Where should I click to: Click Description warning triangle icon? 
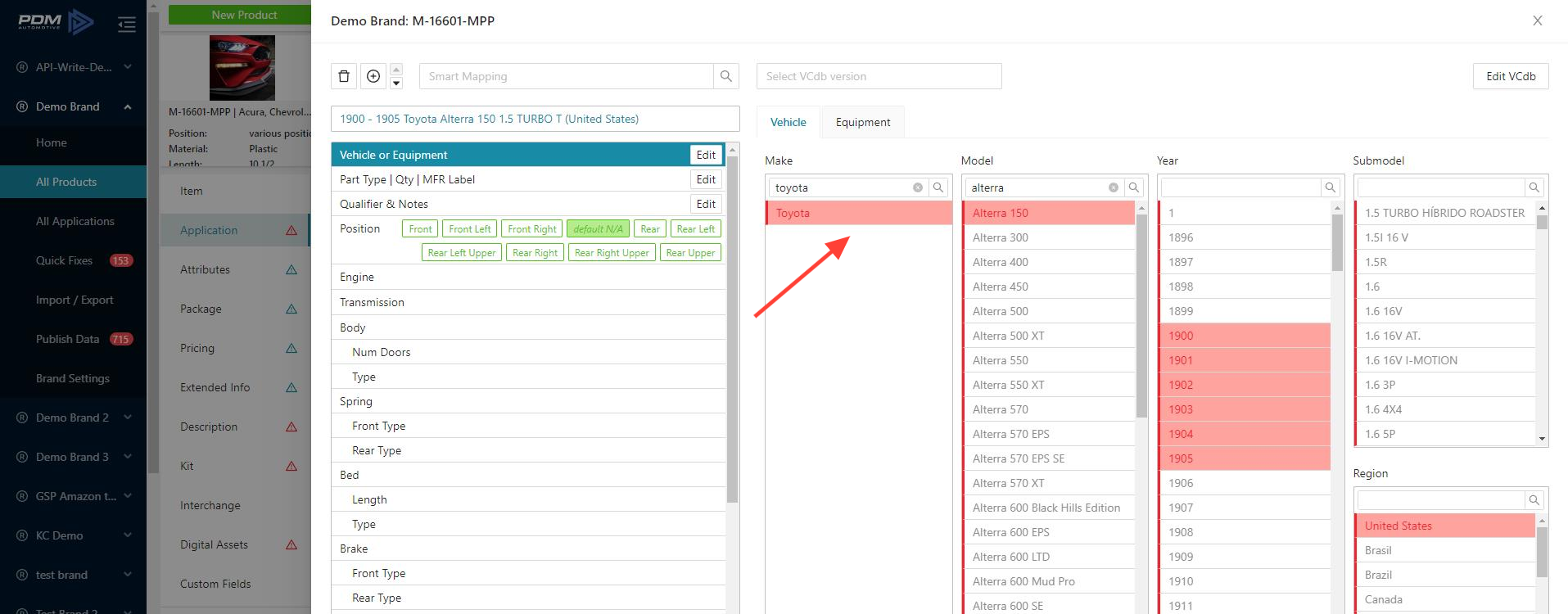click(x=291, y=427)
